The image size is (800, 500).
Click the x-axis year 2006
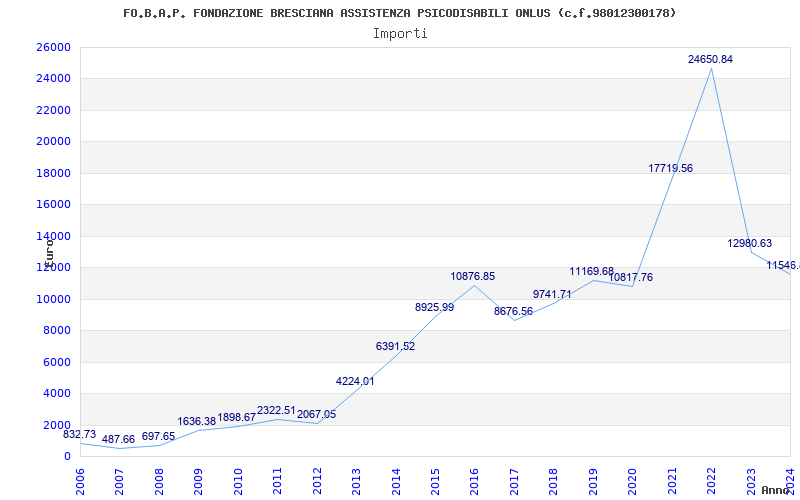point(80,480)
